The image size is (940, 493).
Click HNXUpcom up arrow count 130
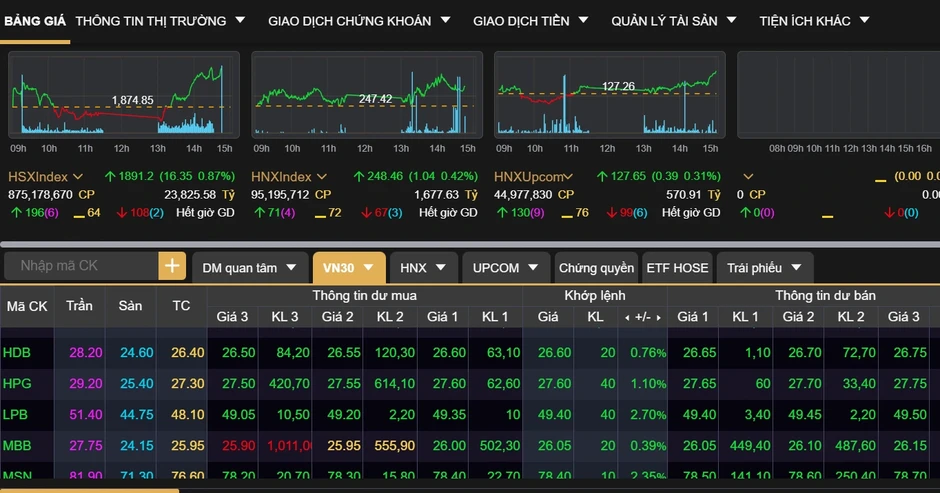point(521,213)
